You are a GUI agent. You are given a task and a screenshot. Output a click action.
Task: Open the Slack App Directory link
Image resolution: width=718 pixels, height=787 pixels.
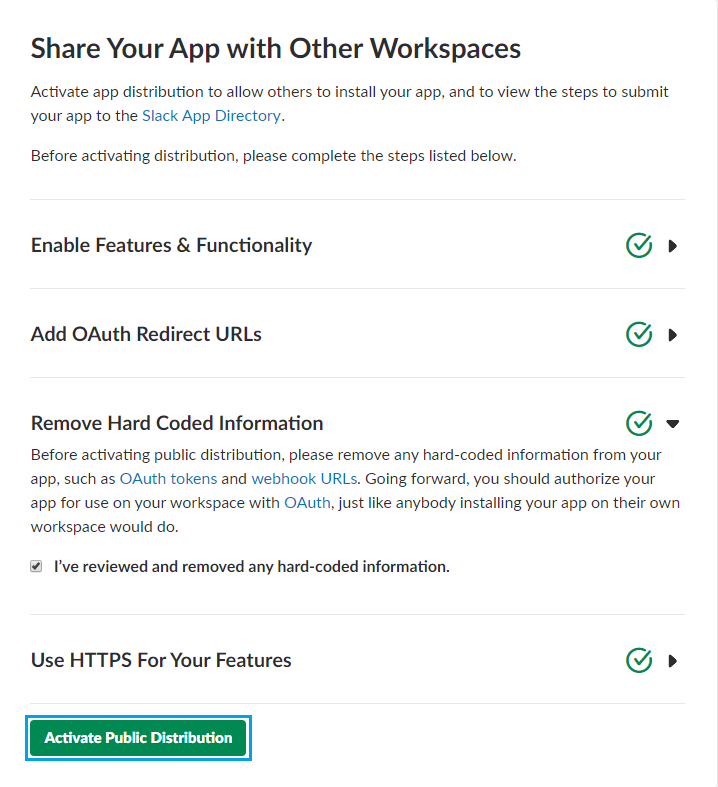pyautogui.click(x=211, y=115)
